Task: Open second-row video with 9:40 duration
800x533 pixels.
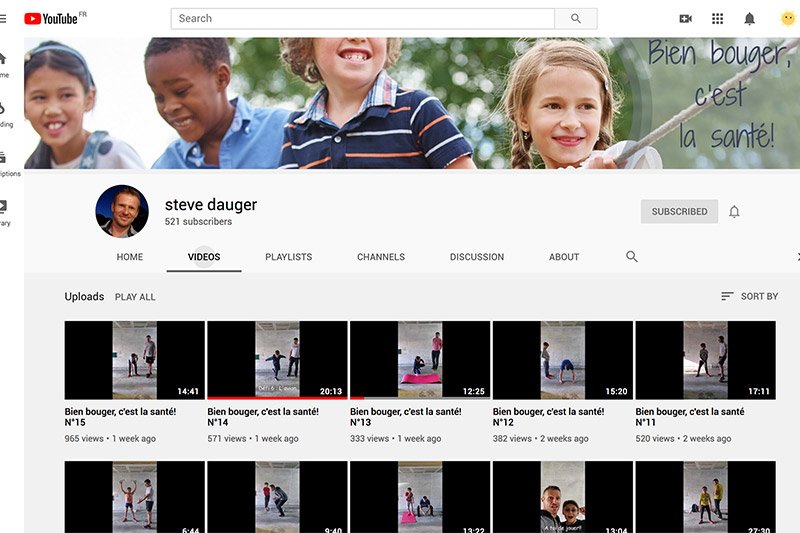Action: (277, 497)
